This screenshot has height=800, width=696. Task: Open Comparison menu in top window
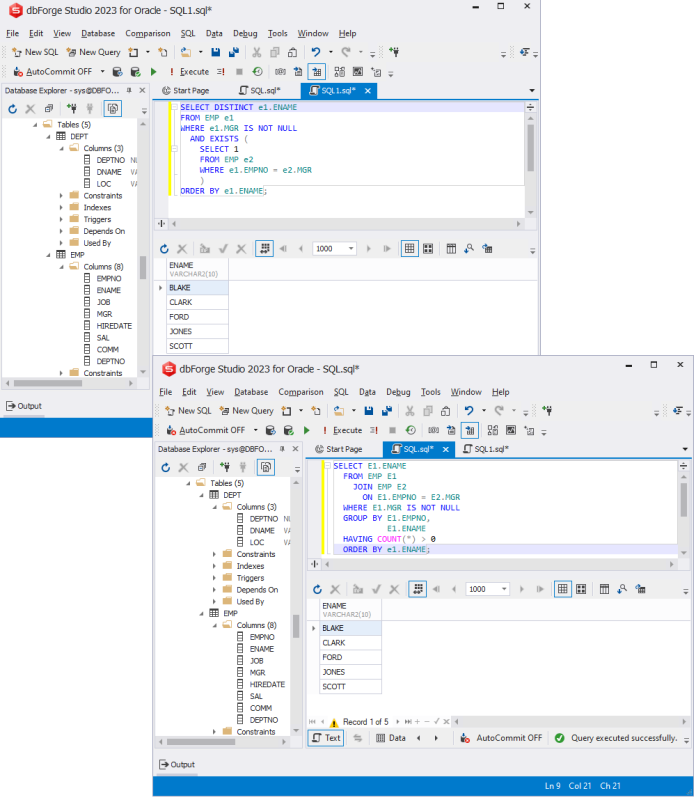[148, 33]
